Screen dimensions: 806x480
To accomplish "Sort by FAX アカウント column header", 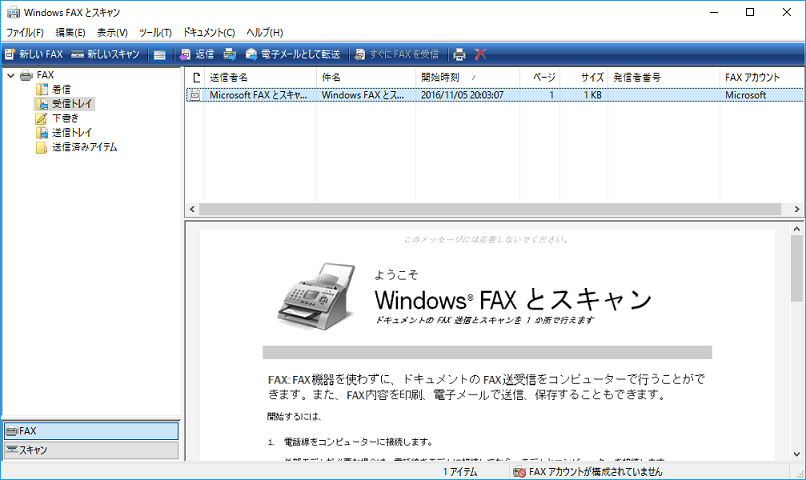I will (761, 78).
